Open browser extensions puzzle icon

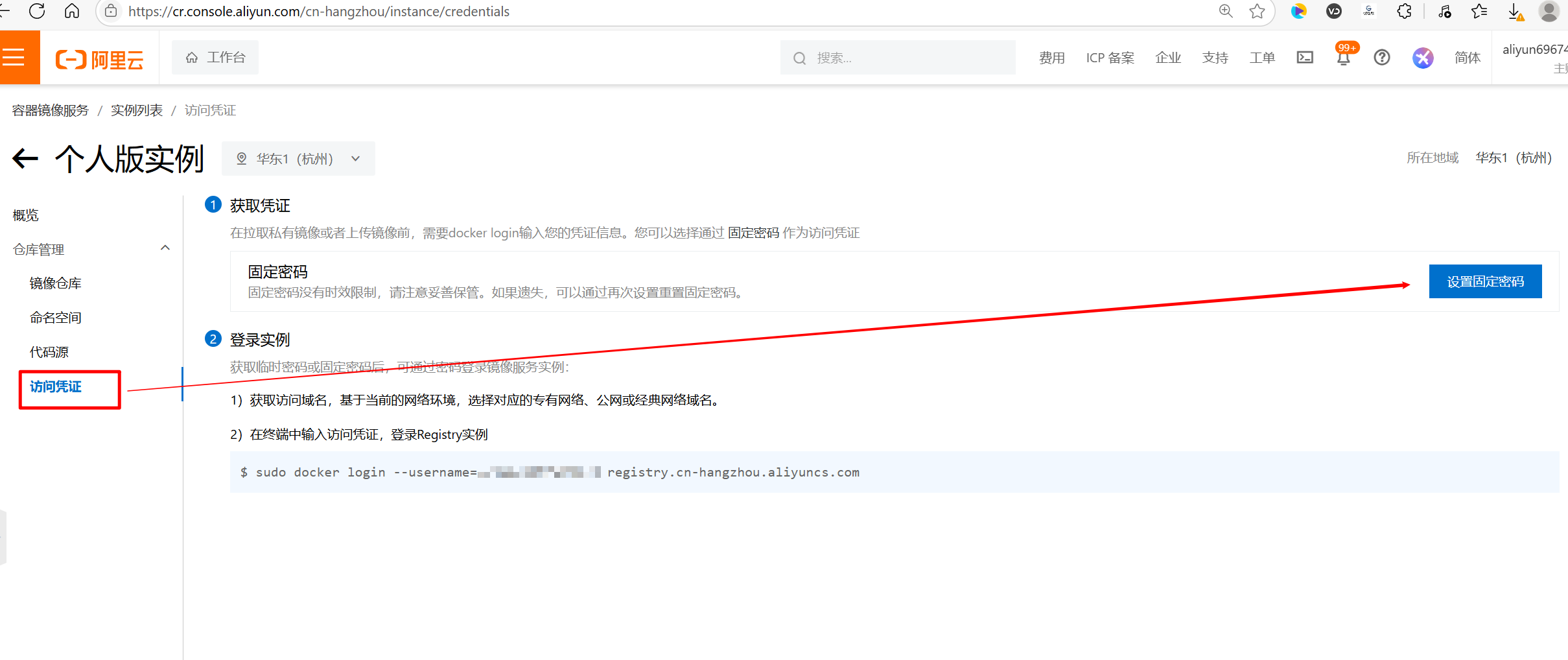(1404, 11)
